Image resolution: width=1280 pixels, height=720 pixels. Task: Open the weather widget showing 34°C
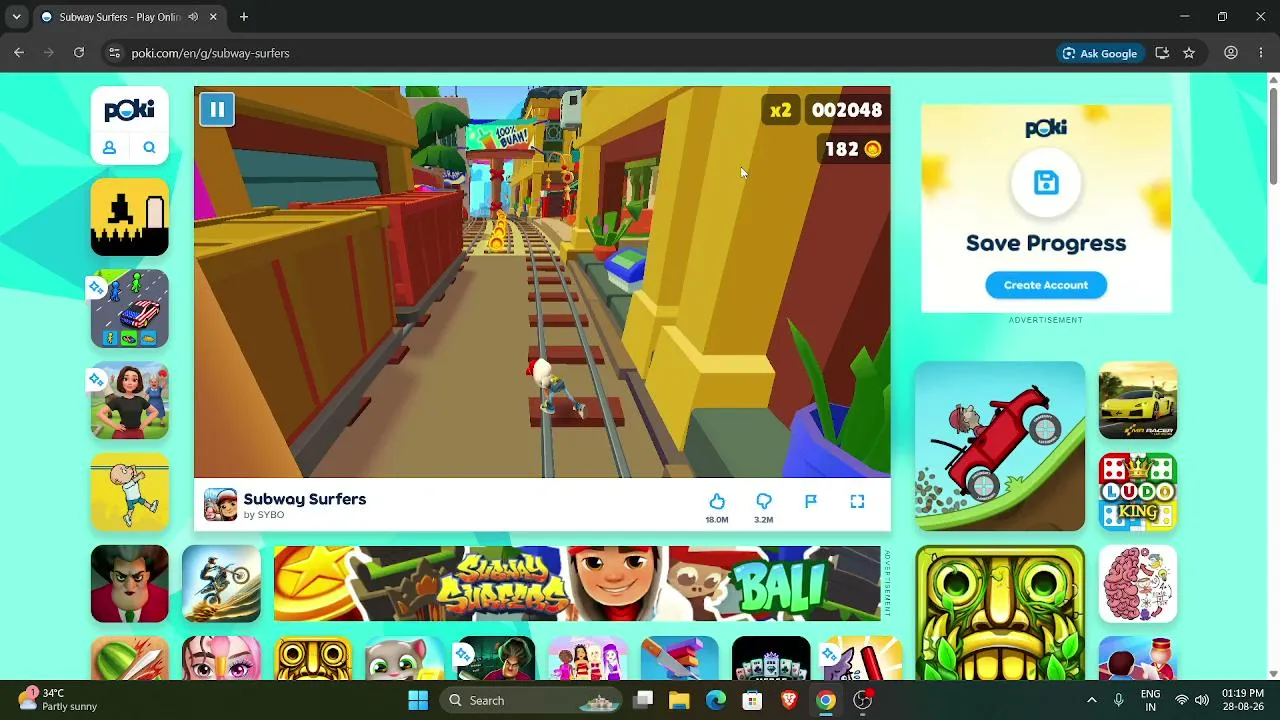point(58,699)
